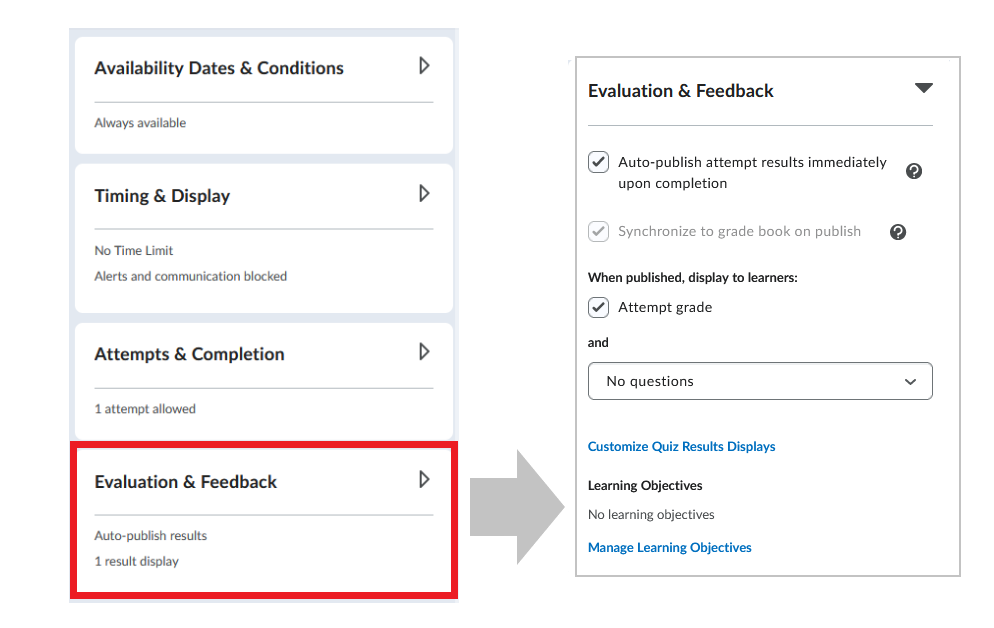This screenshot has height=628, width=994.
Task: Expand Attempts & Completion arrow
Action: (x=424, y=352)
